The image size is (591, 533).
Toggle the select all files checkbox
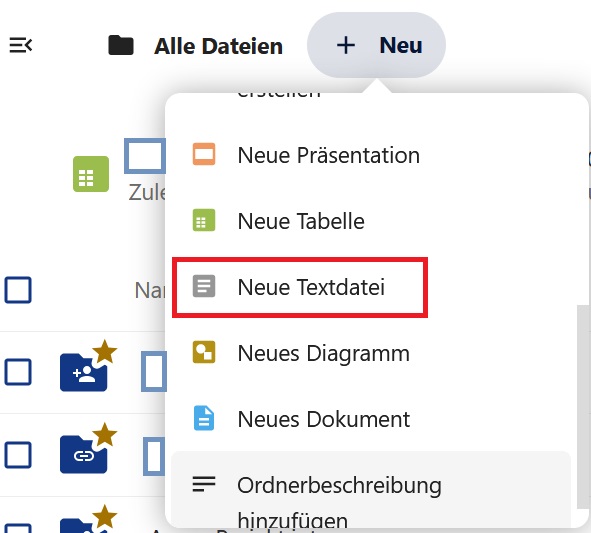coord(18,290)
